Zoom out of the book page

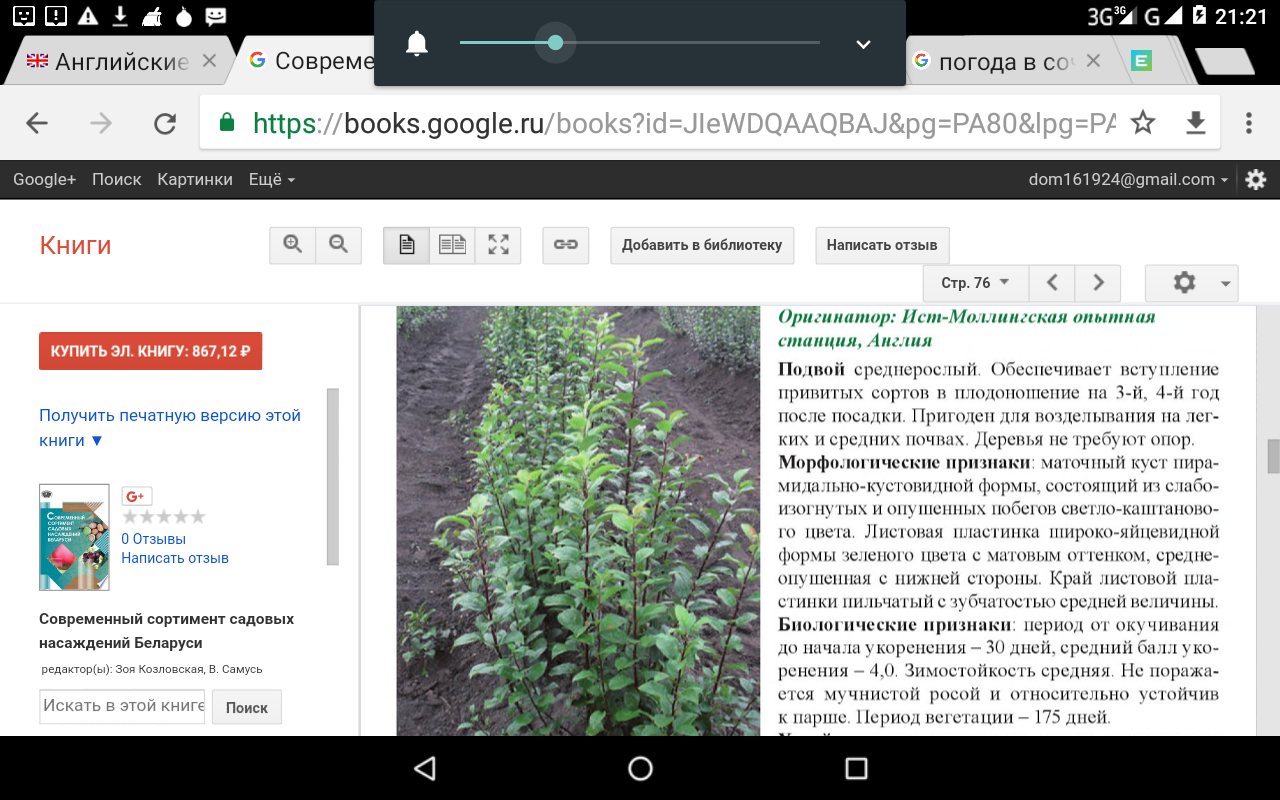click(339, 245)
